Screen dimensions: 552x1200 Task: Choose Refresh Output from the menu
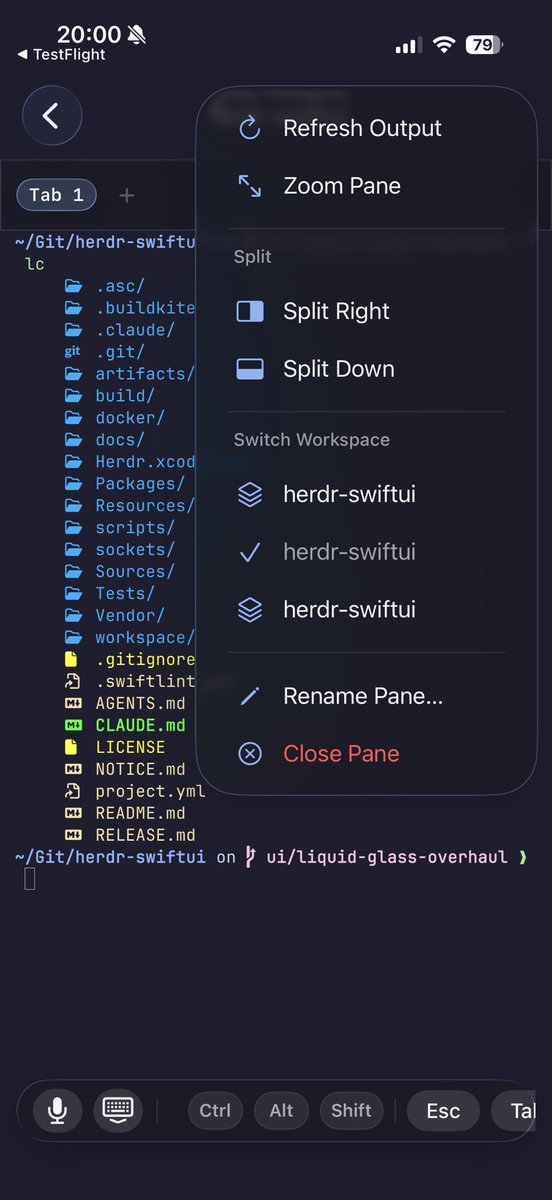tap(366, 128)
